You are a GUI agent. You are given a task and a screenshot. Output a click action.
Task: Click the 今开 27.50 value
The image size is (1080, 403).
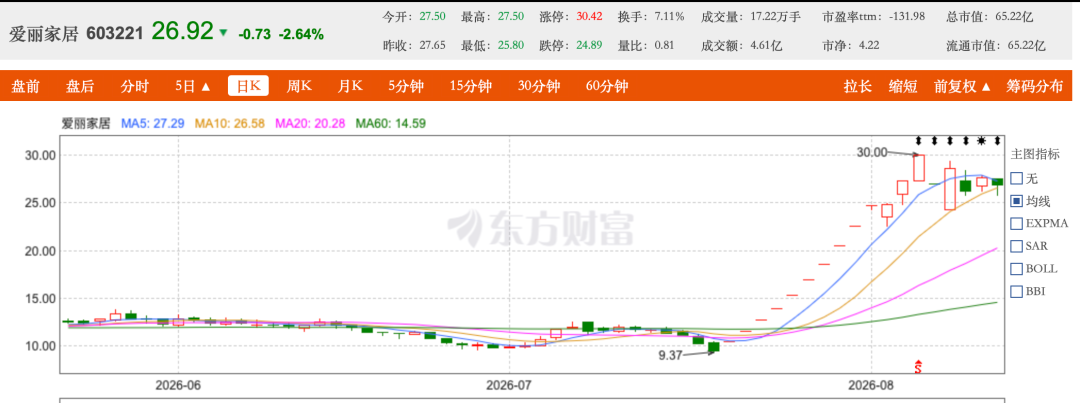[433, 17]
